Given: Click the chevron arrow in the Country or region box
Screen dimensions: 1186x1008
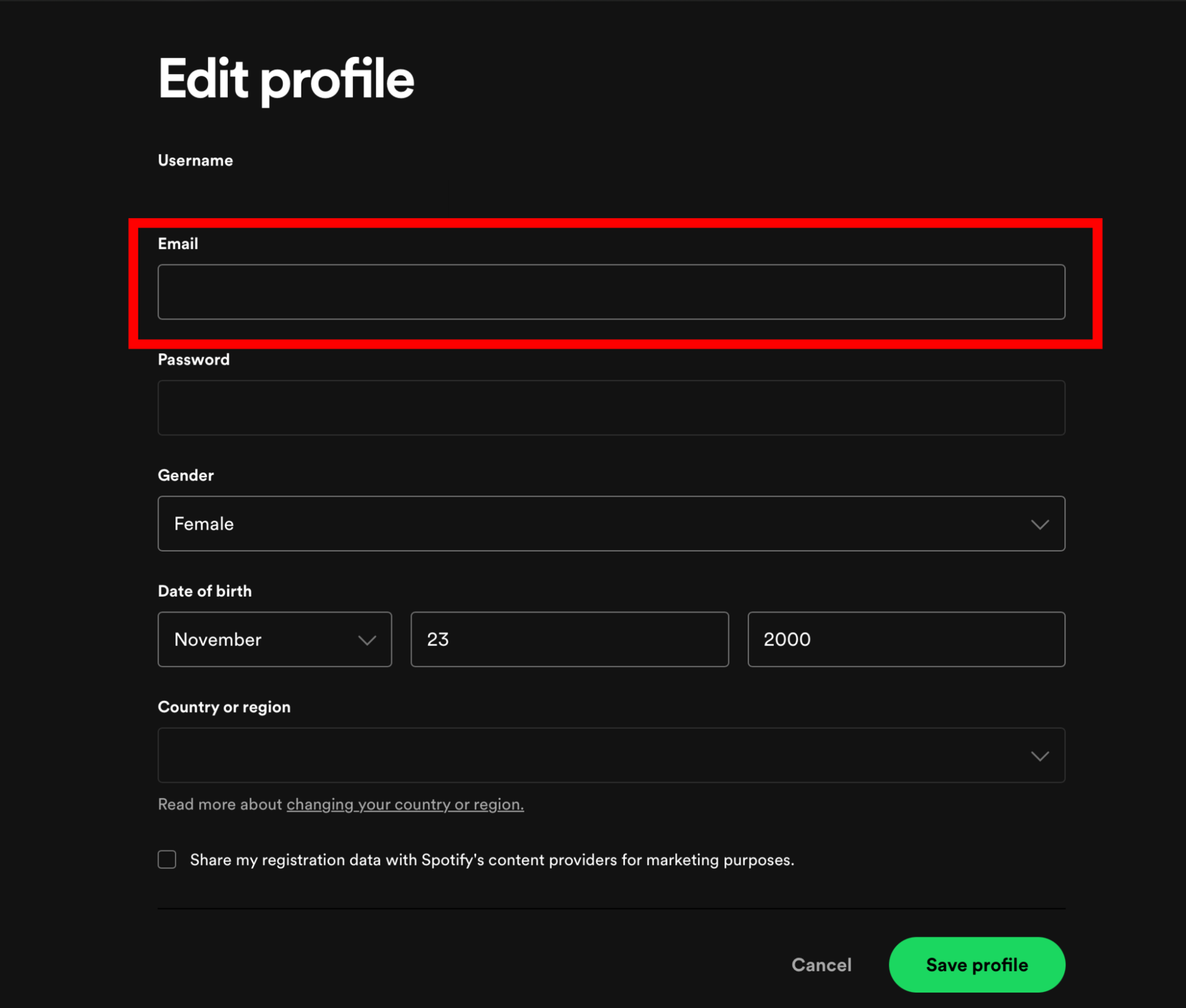Looking at the screenshot, I should (1040, 756).
